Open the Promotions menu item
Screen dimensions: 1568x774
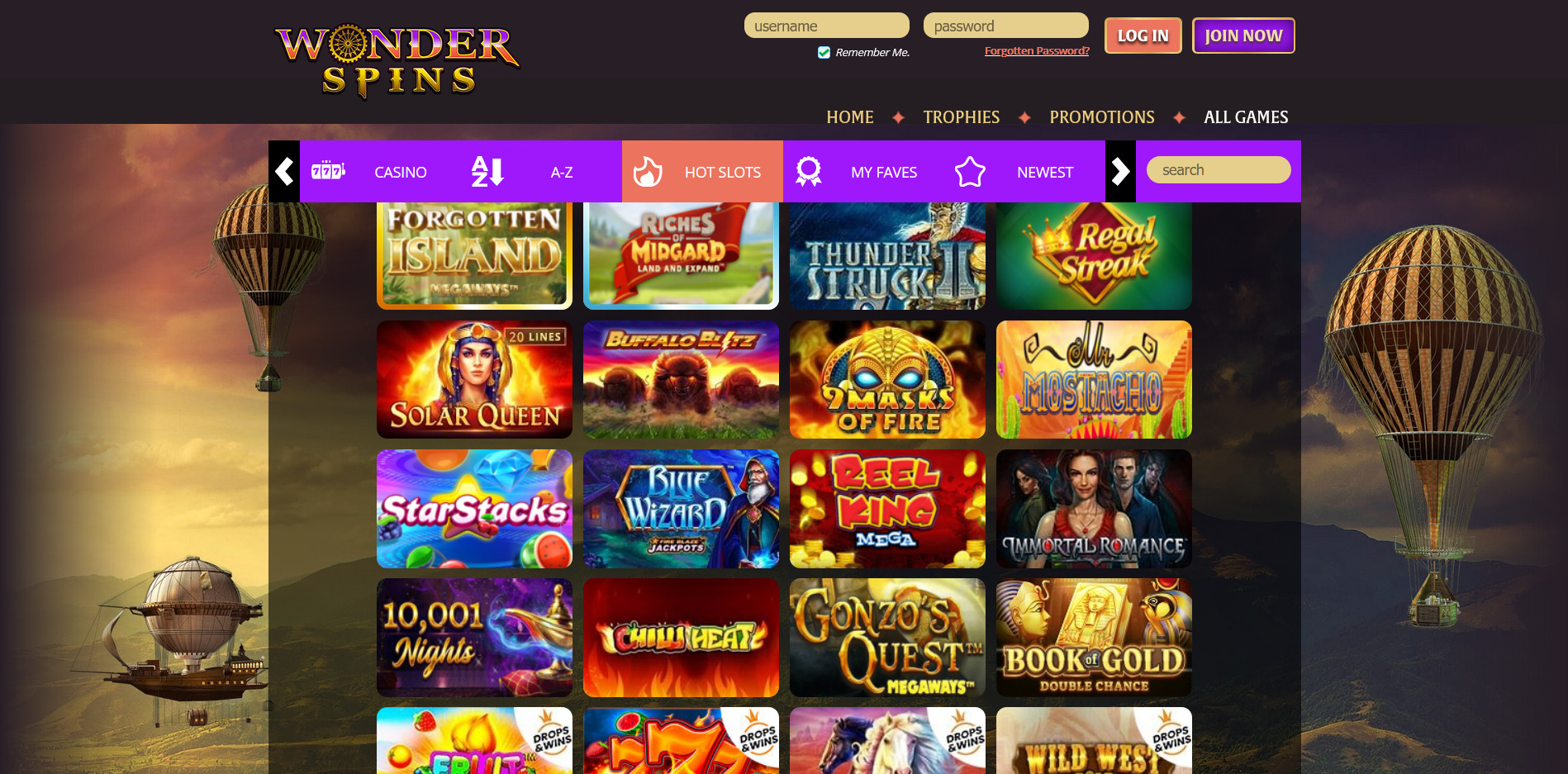[x=1102, y=117]
